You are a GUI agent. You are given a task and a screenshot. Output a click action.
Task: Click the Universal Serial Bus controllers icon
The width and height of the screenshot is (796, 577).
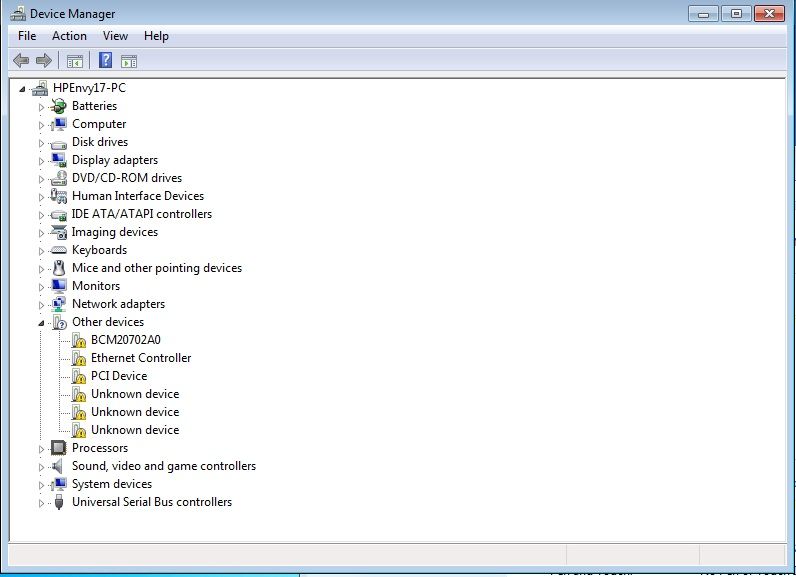pyautogui.click(x=59, y=502)
